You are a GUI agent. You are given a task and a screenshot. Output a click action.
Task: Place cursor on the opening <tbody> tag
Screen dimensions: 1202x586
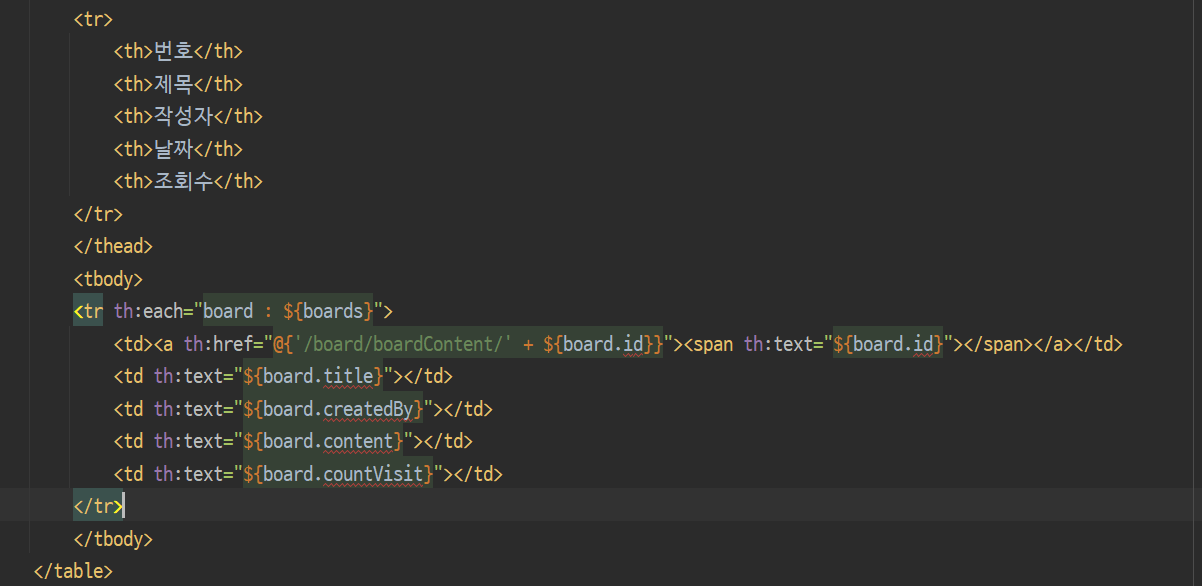(108, 279)
